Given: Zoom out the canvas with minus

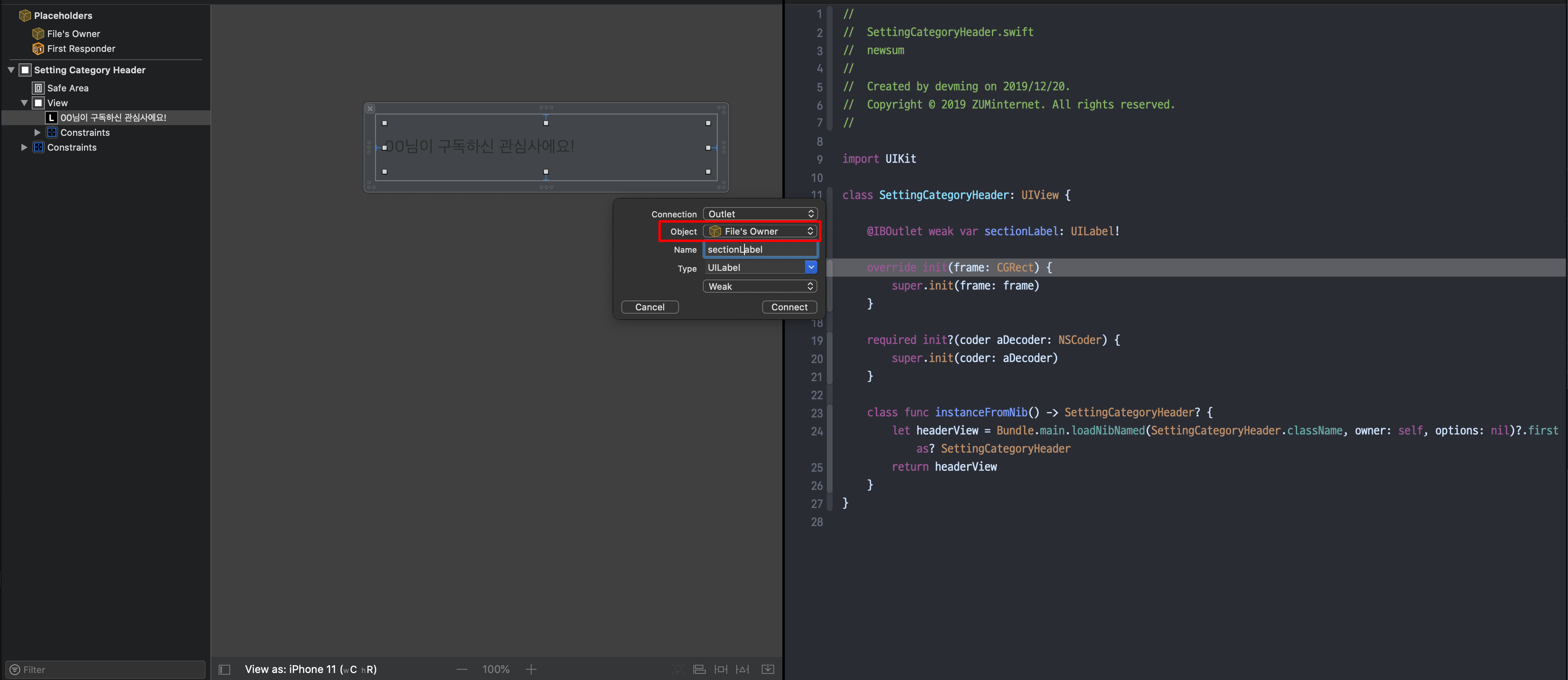Looking at the screenshot, I should click(462, 669).
